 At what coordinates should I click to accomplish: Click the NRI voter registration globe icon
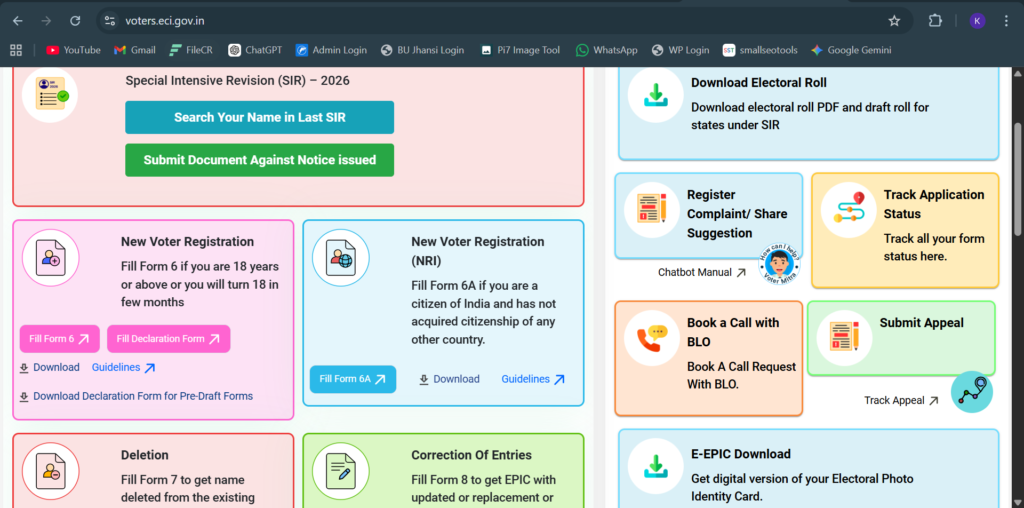pos(340,258)
